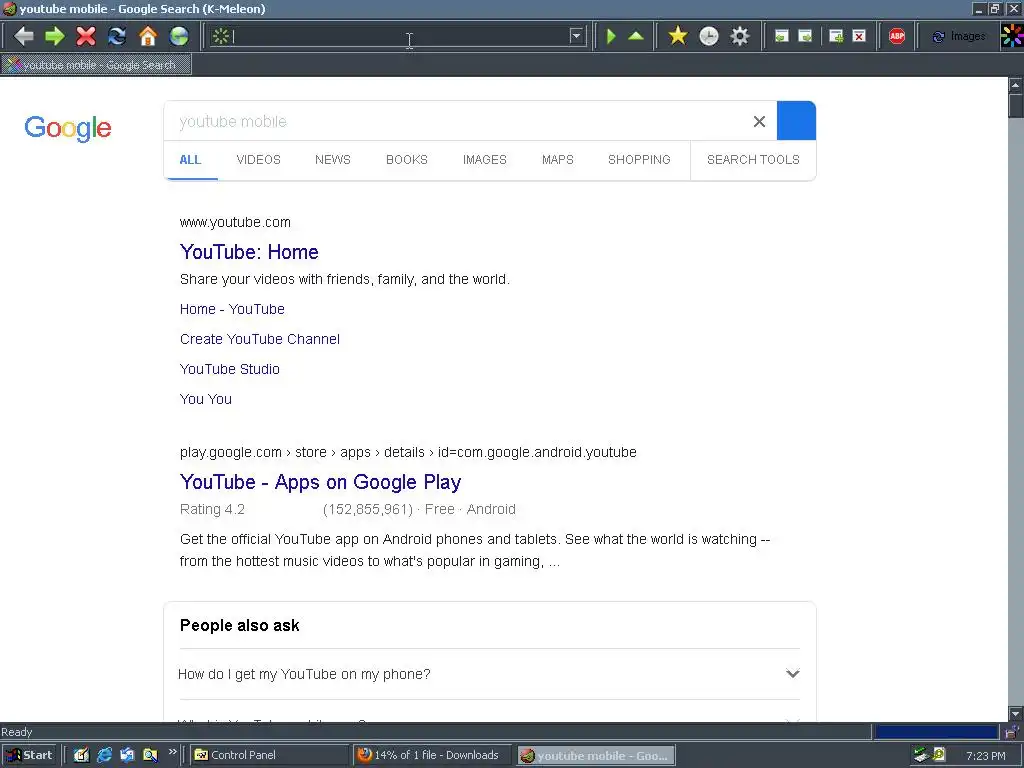This screenshot has width=1024, height=768.
Task: Open SEARCH TOOLS
Action: (x=753, y=160)
